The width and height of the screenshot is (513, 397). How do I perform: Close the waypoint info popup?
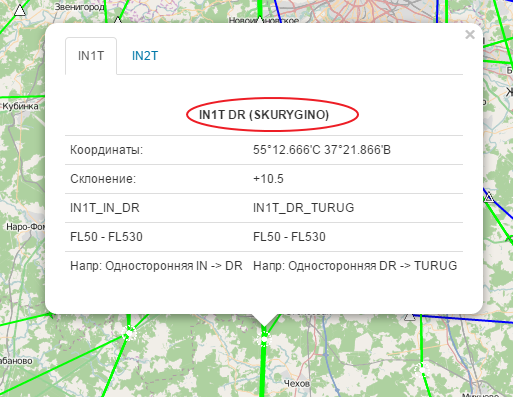coord(470,34)
